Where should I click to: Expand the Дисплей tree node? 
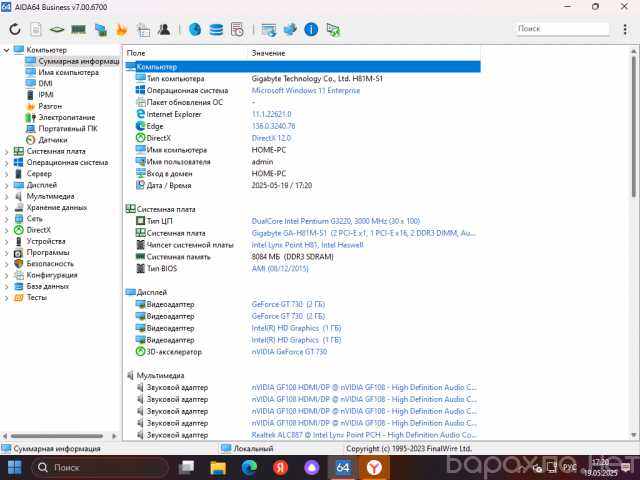click(6, 185)
